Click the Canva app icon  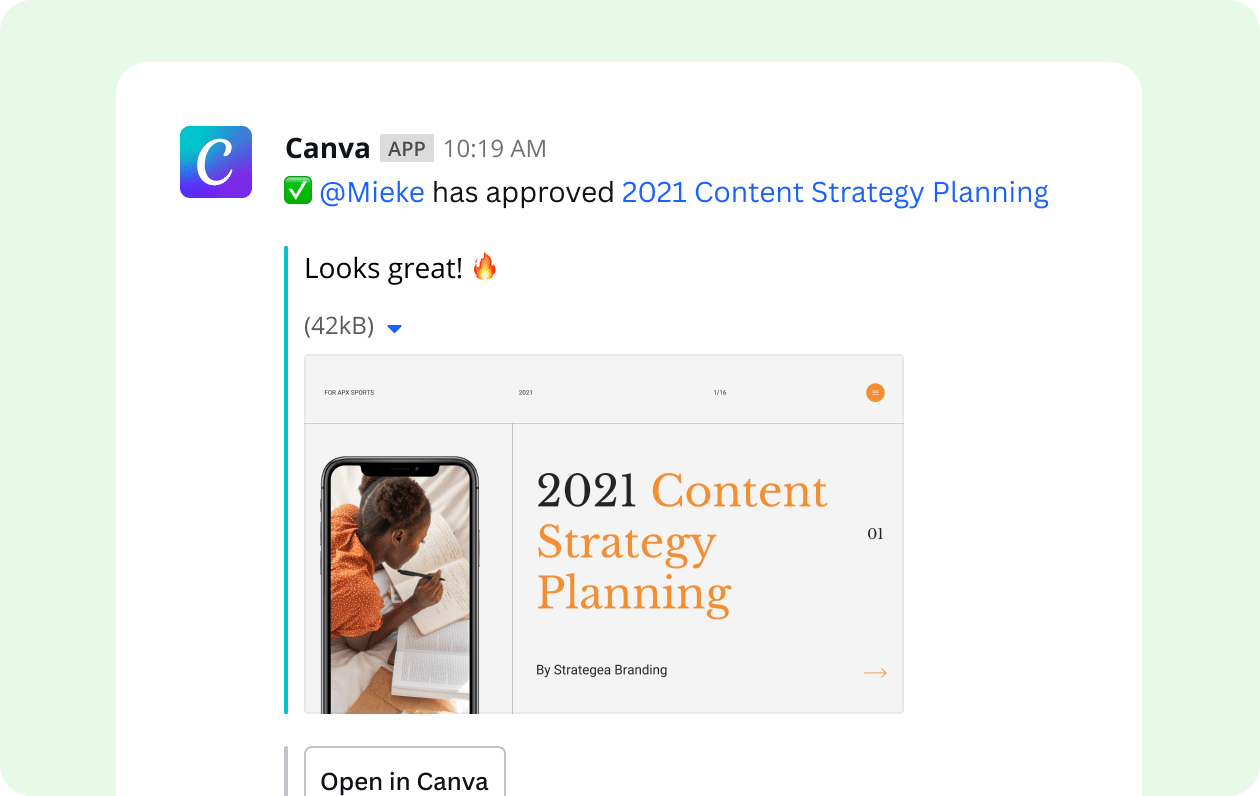[216, 161]
